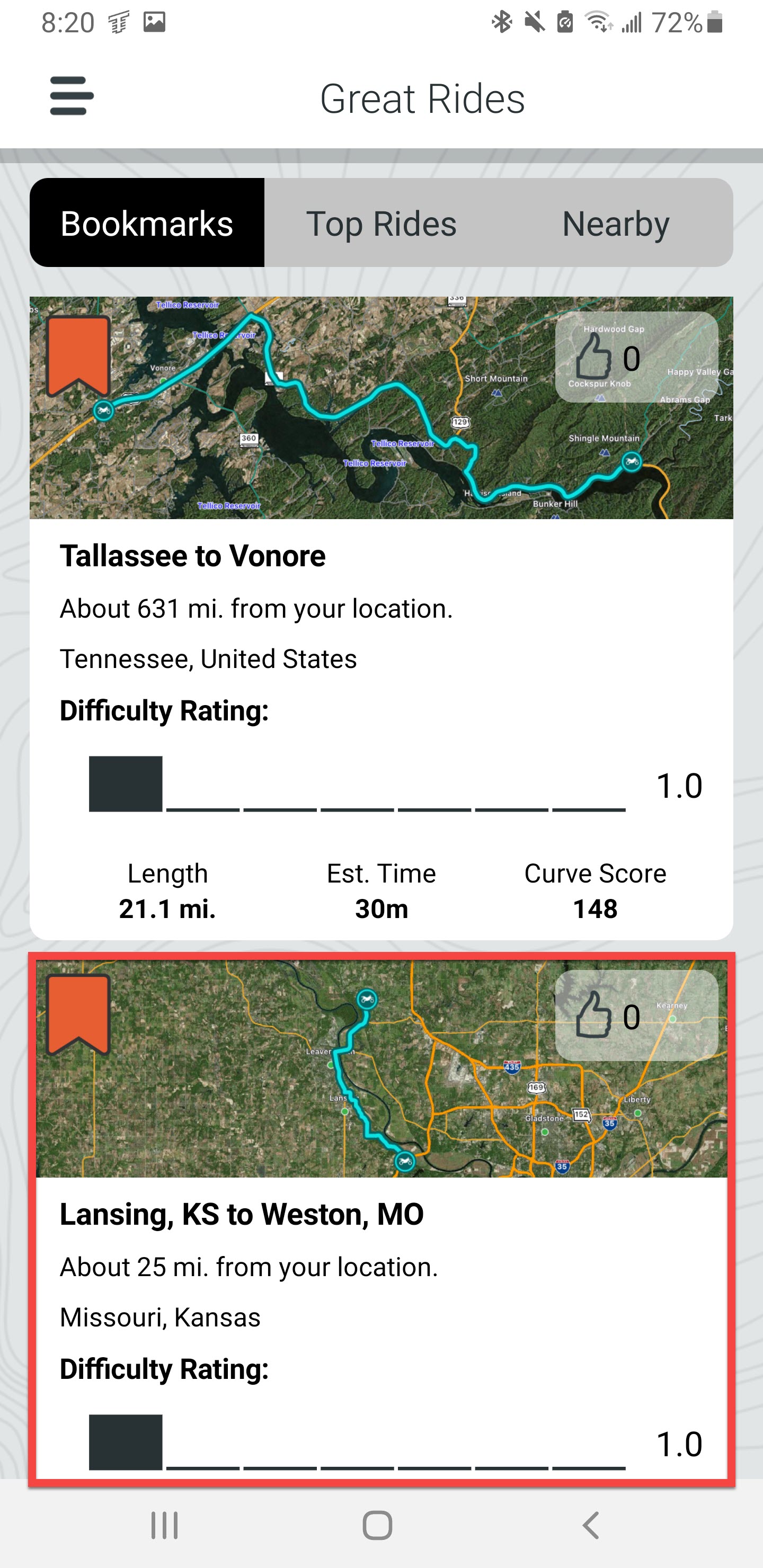The width and height of the screenshot is (763, 1568).
Task: Select the Bookmarks tab
Action: tap(147, 224)
